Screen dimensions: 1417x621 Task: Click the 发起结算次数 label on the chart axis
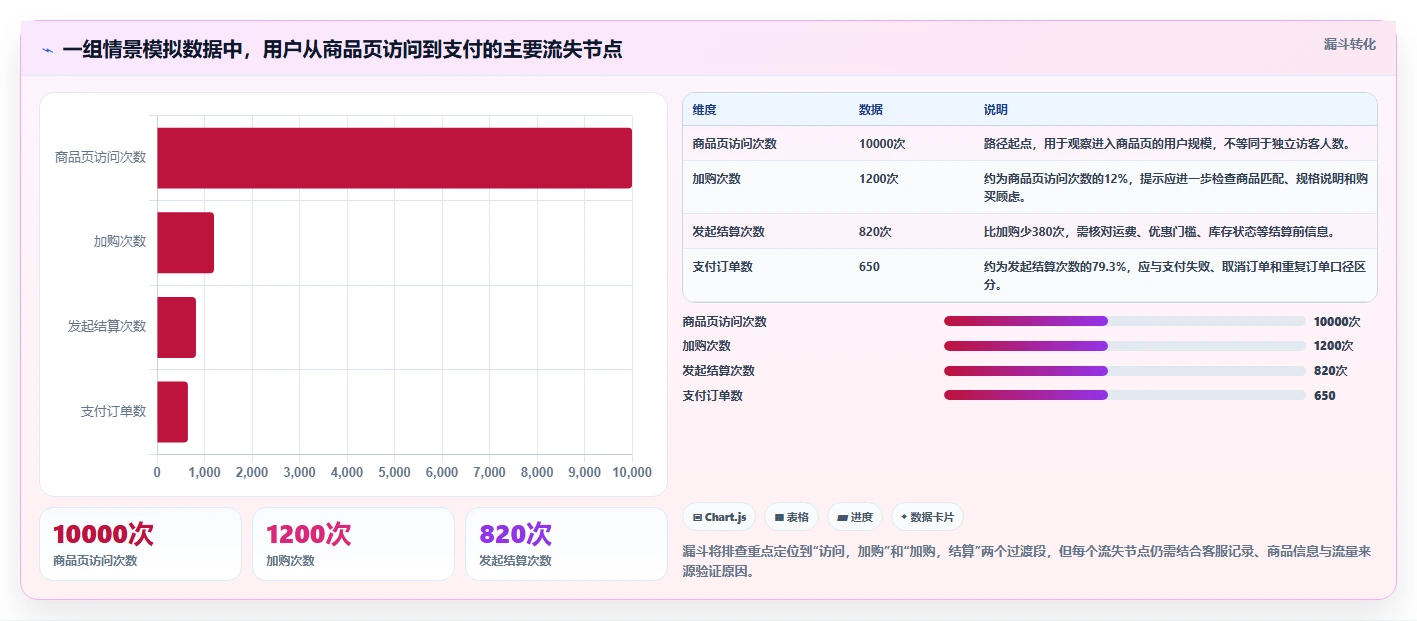107,326
